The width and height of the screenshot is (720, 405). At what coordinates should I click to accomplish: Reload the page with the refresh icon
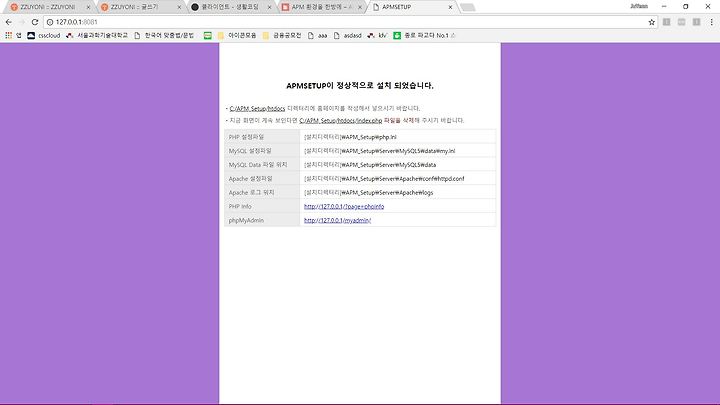pyautogui.click(x=35, y=22)
